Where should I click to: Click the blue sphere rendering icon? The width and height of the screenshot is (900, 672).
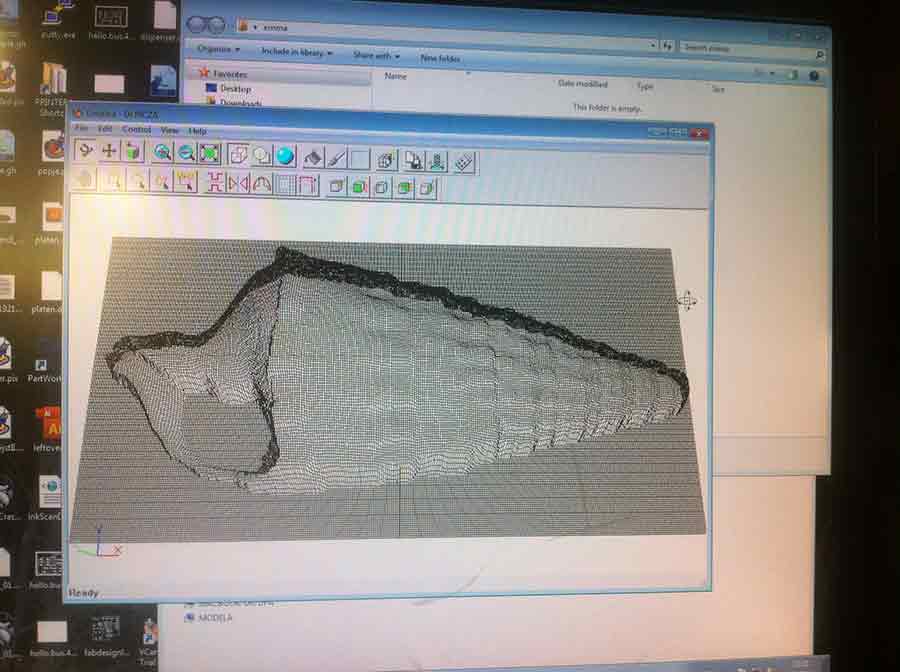coord(285,156)
